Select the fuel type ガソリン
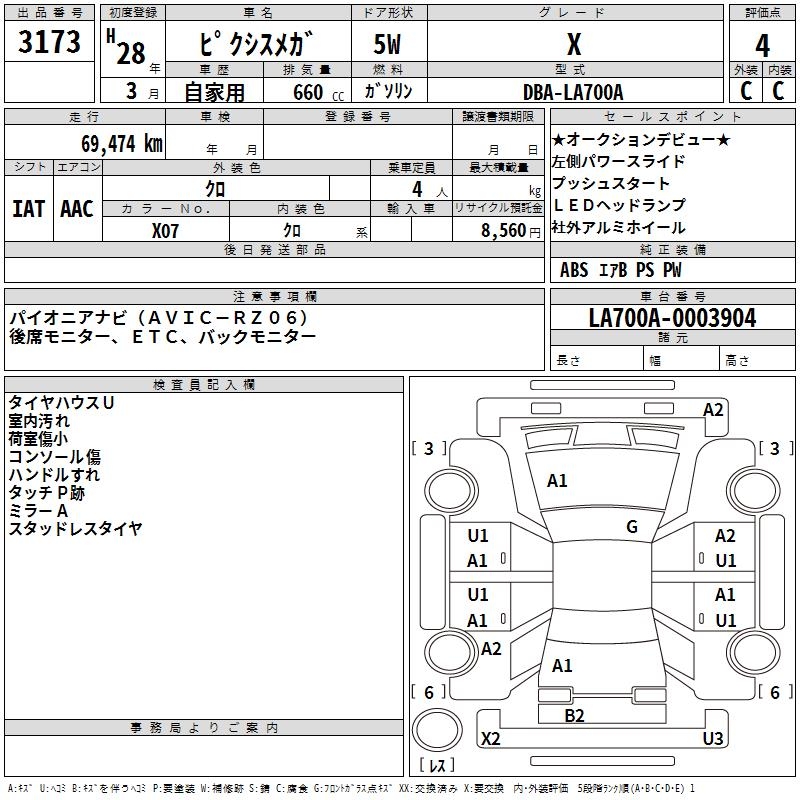The width and height of the screenshot is (800, 800). point(388,91)
